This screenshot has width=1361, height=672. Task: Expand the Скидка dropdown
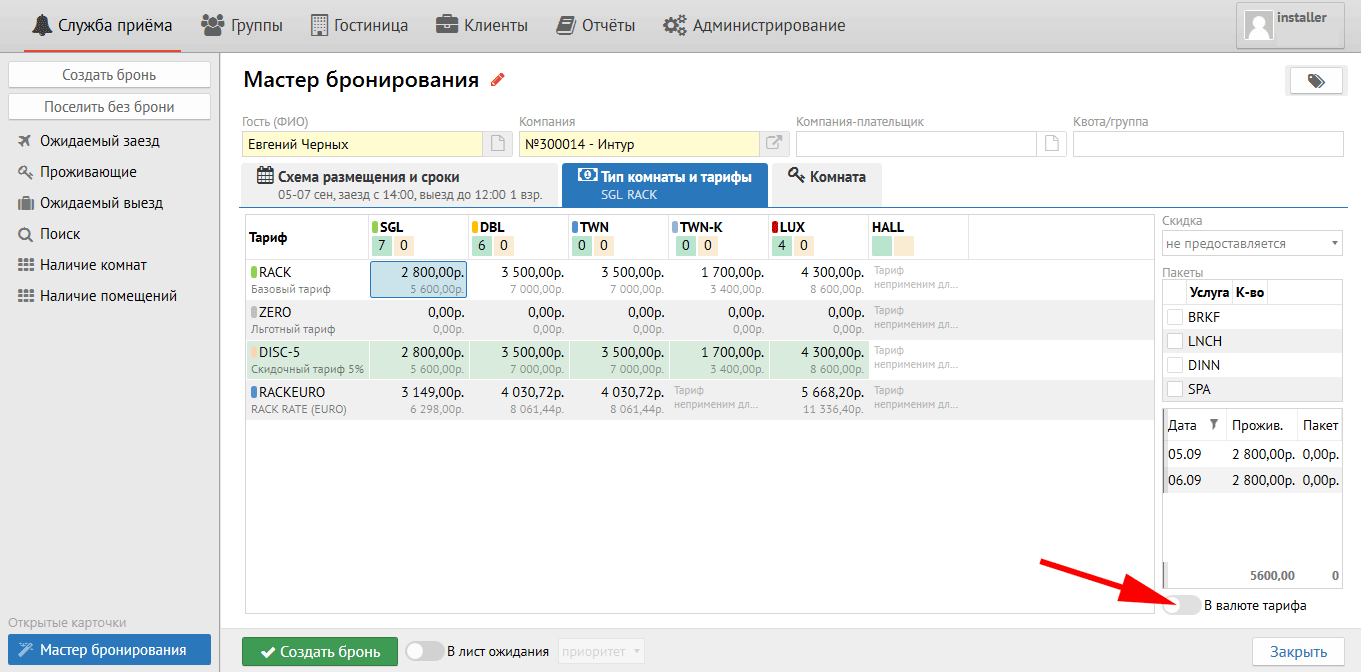pyautogui.click(x=1251, y=243)
